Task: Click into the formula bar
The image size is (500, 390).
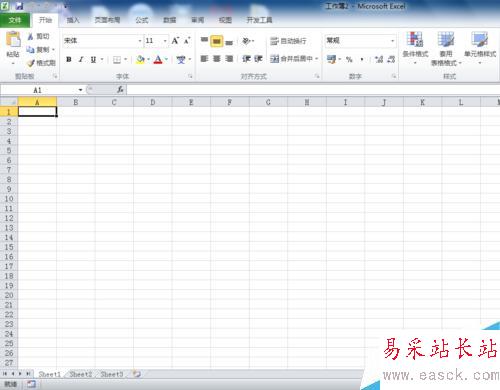Action: 313,90
